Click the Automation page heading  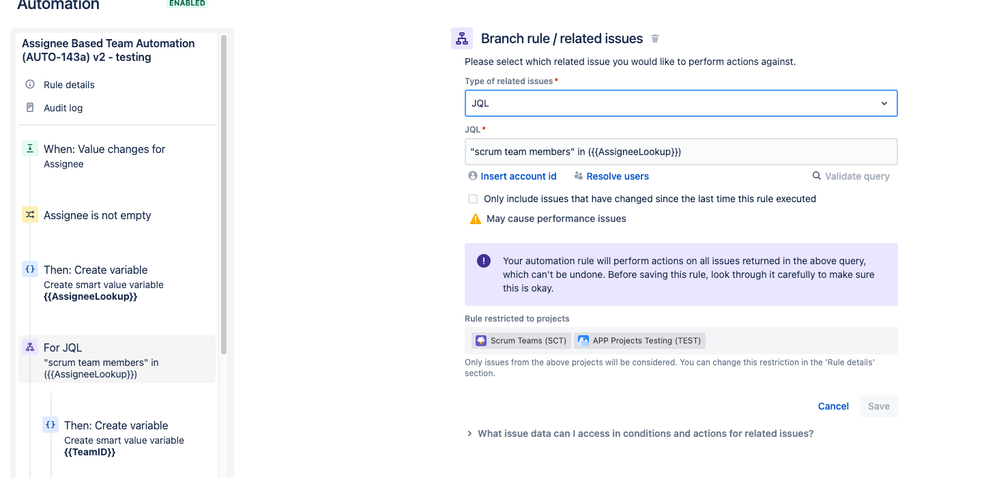(x=58, y=5)
